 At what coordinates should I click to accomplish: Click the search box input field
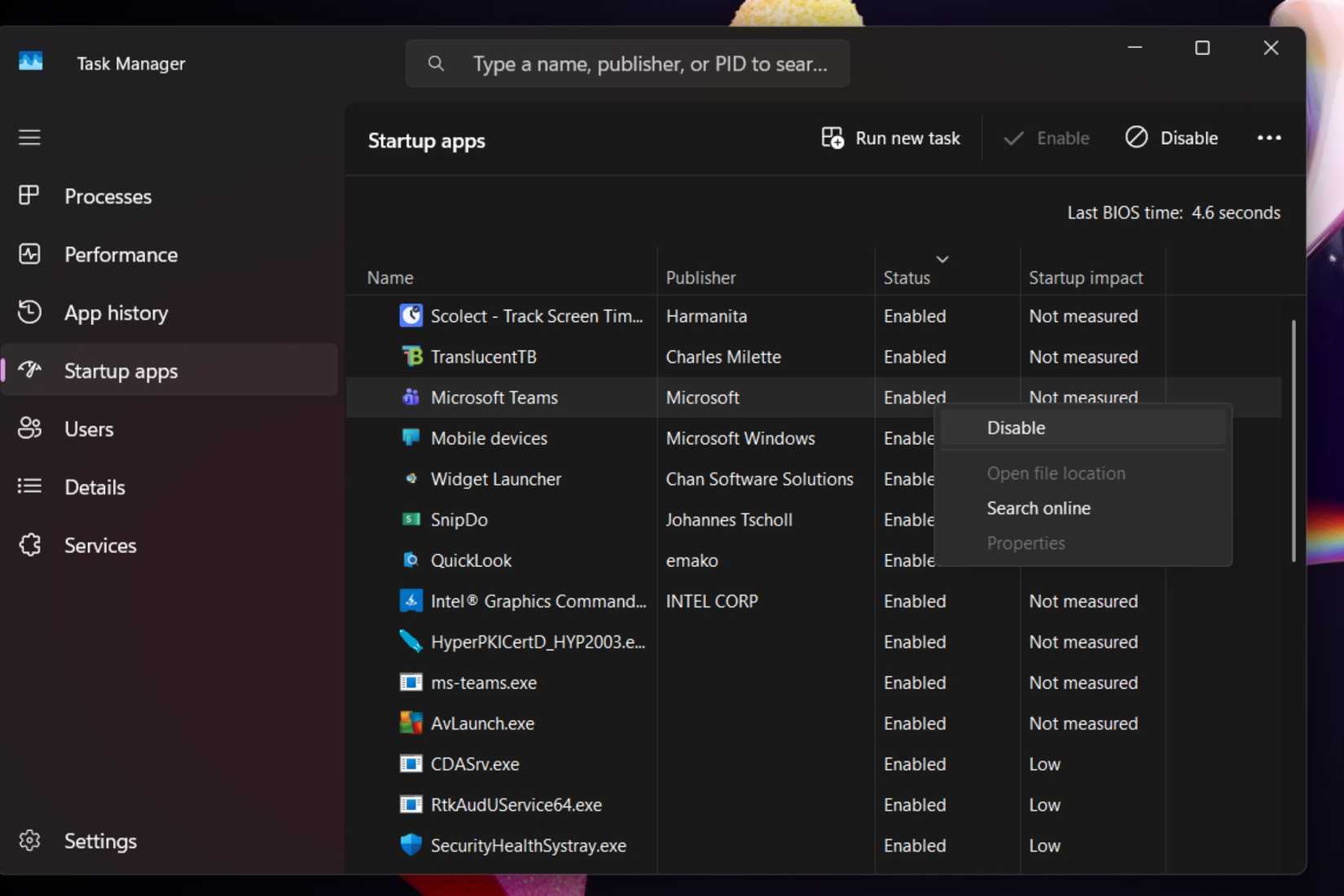(x=627, y=64)
